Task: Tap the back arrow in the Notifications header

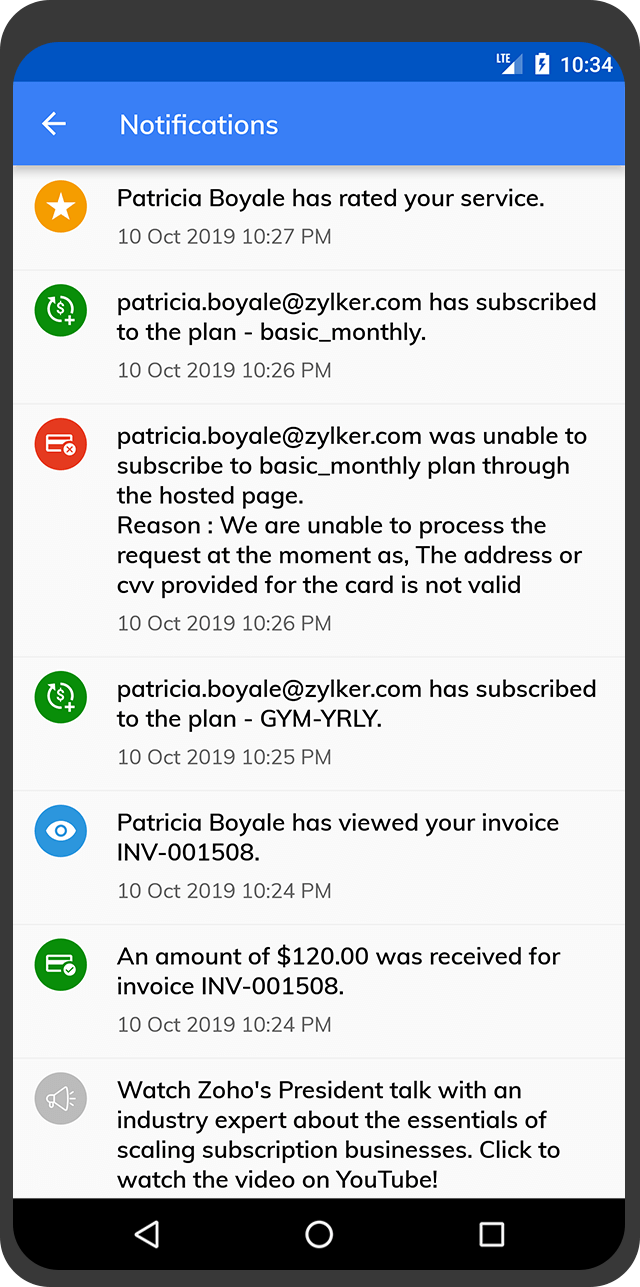Action: click(53, 124)
